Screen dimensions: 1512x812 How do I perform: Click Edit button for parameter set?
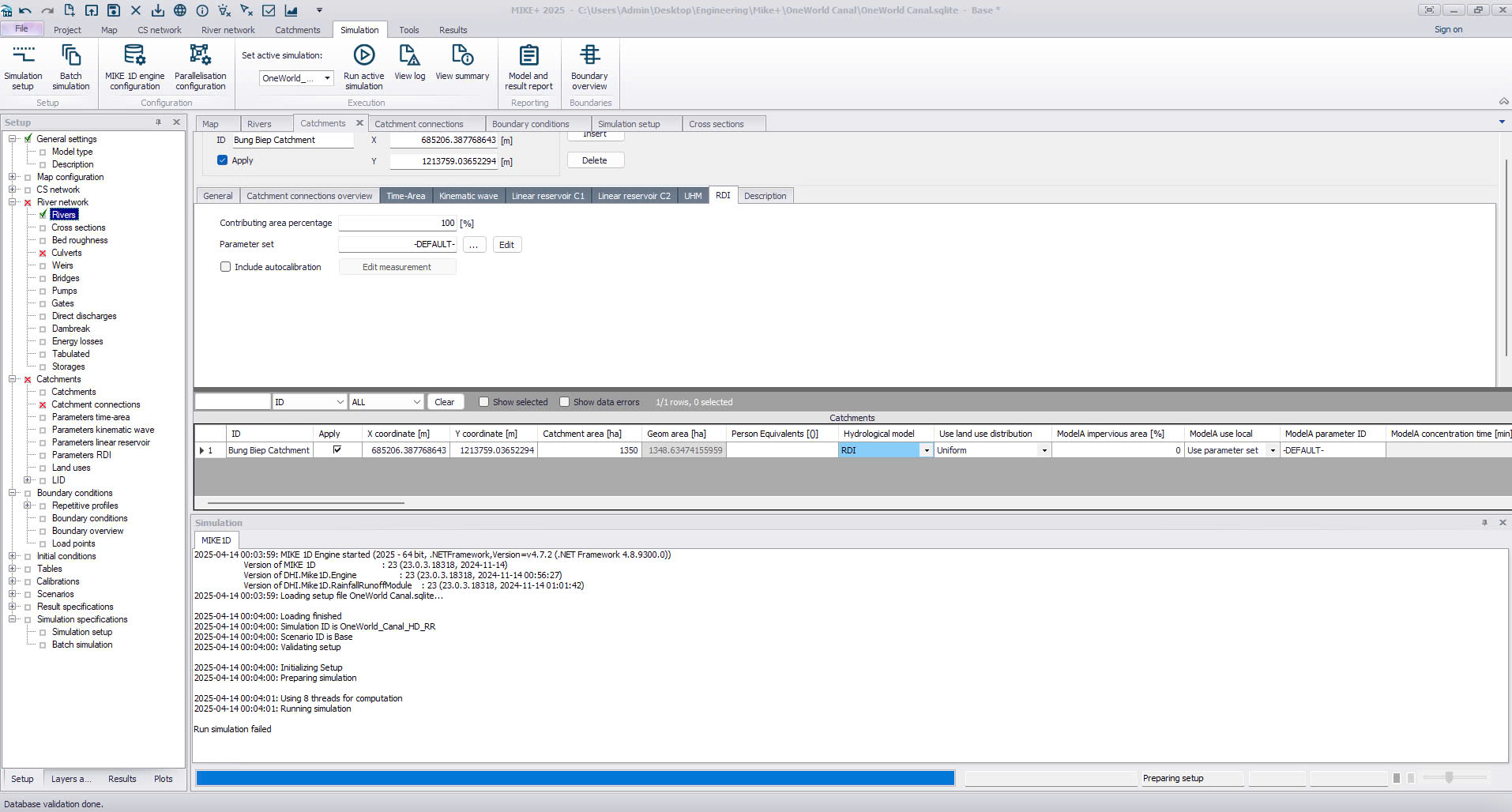point(506,245)
